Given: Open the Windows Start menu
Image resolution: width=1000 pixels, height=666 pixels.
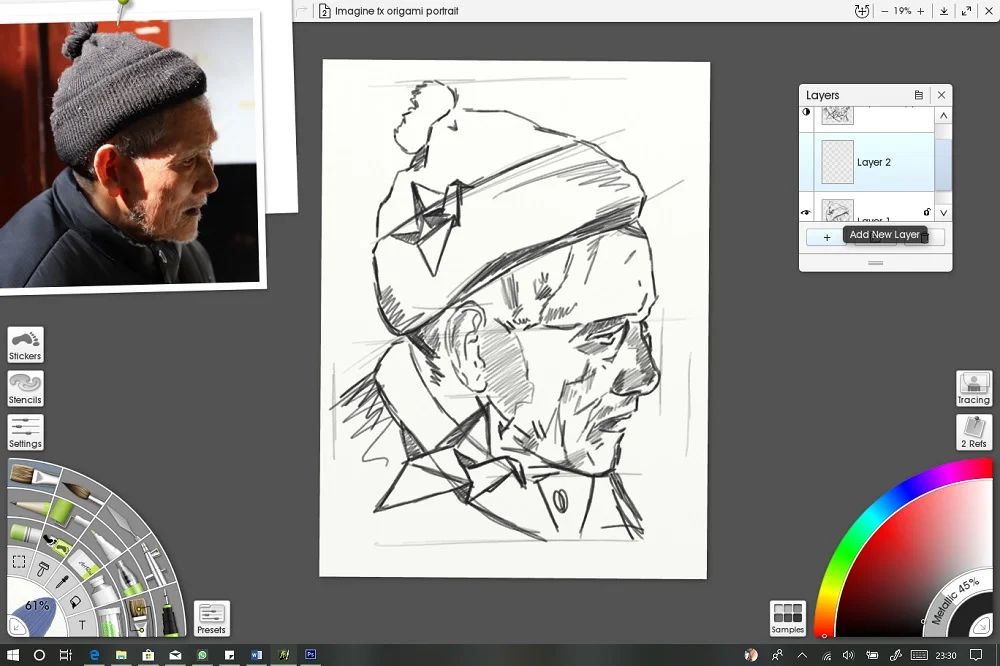Looking at the screenshot, I should pyautogui.click(x=12, y=655).
